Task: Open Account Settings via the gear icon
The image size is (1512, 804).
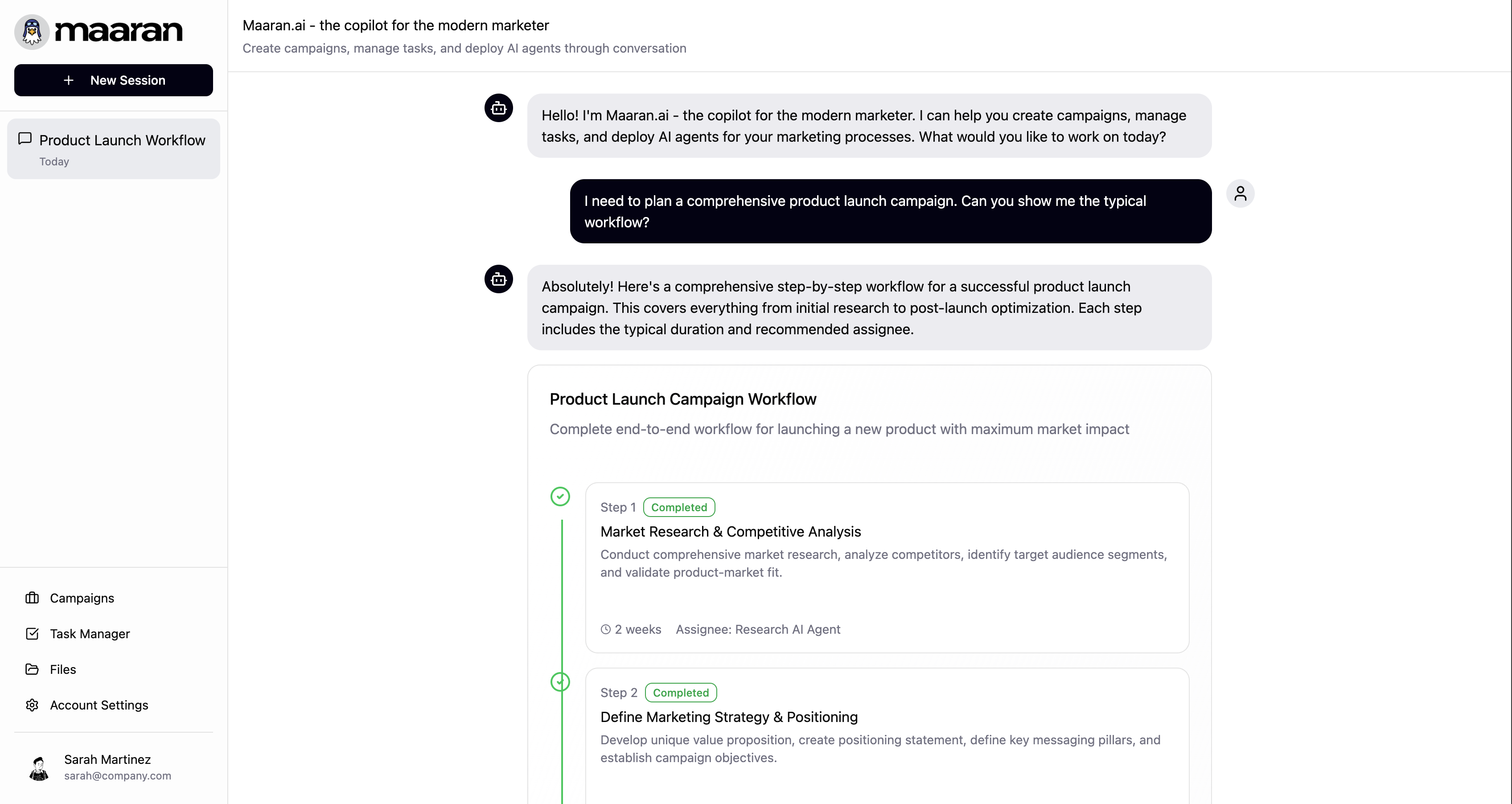Action: (32, 705)
